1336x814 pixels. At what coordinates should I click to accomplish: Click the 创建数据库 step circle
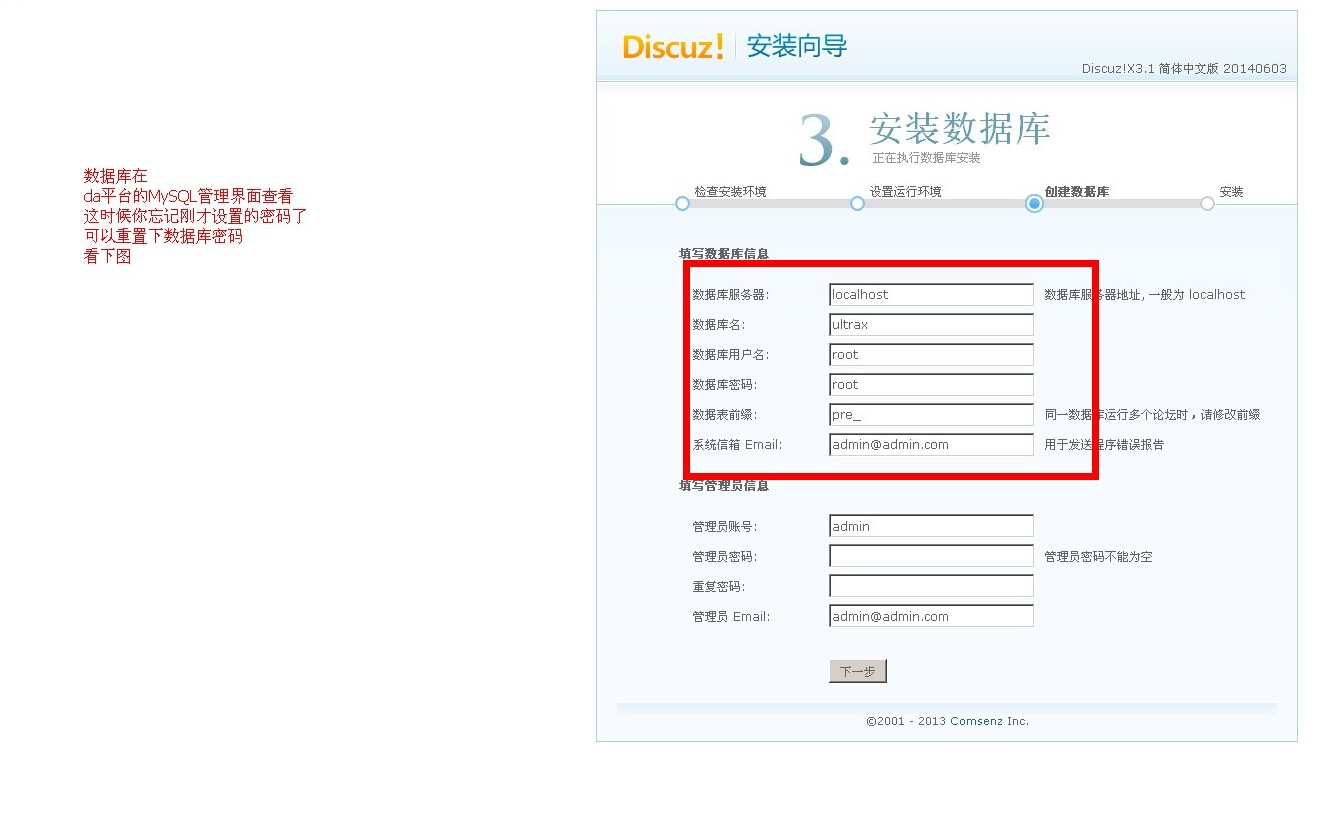tap(1034, 203)
